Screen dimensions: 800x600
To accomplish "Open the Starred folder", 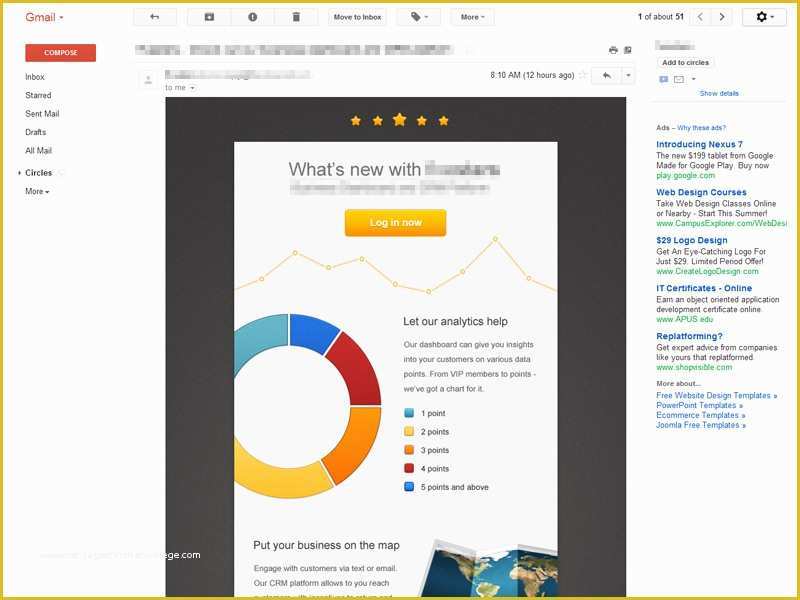I will [38, 95].
